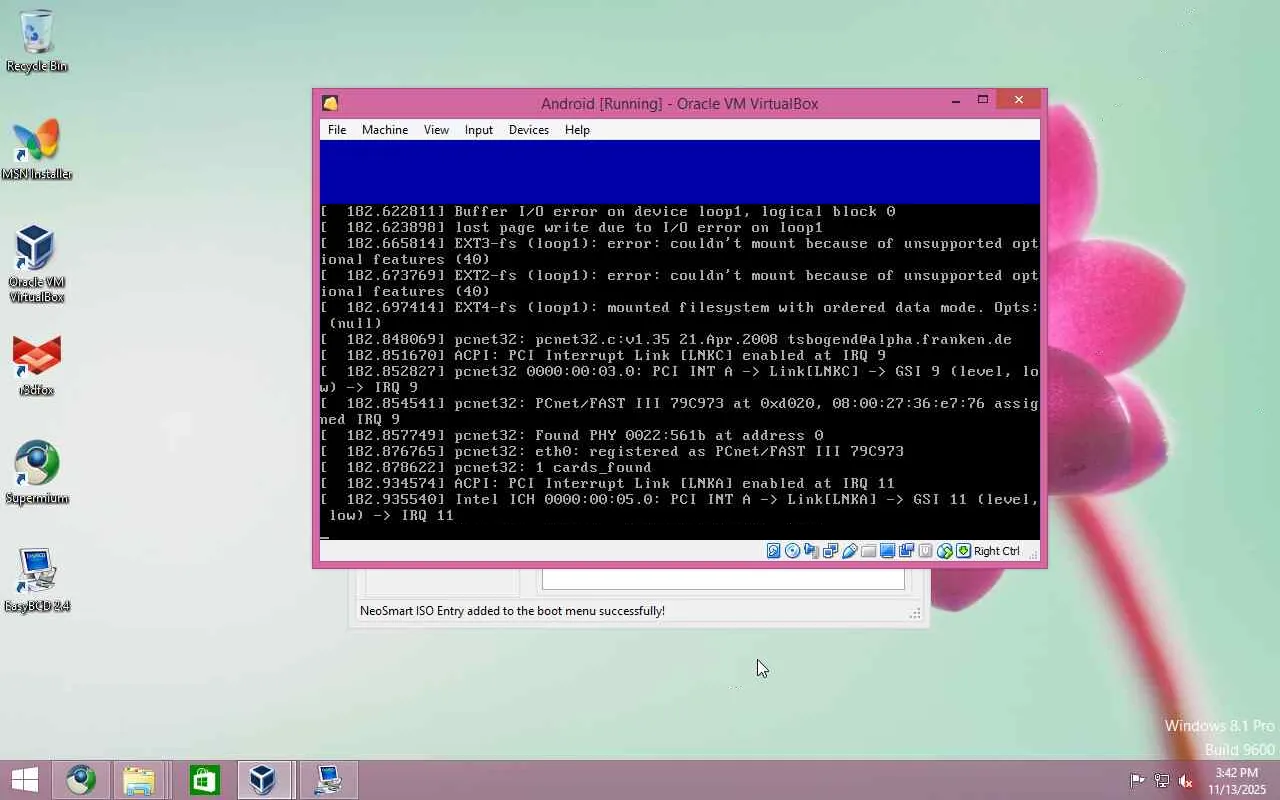Screen dimensions: 1280x800
Task: Select the EasyBCD 2.4 desktop shortcut
Action: 37,580
